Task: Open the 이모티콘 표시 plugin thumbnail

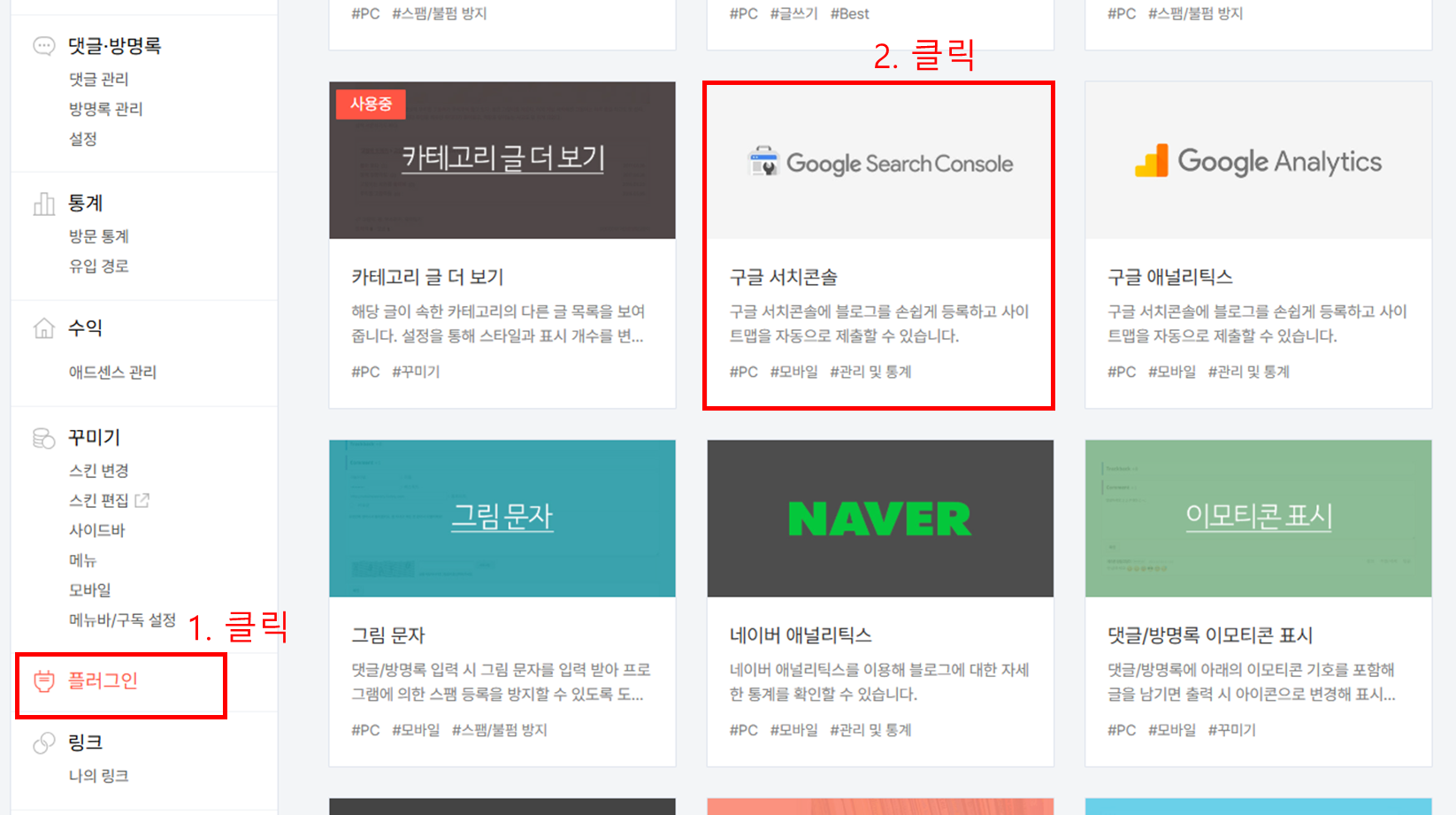Action: tap(1258, 519)
